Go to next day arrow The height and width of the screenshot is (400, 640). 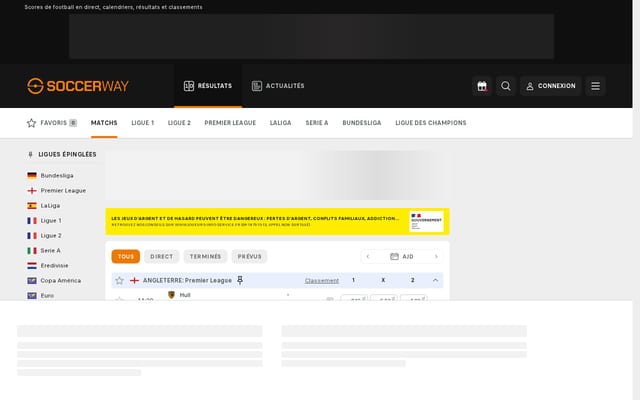[436, 257]
